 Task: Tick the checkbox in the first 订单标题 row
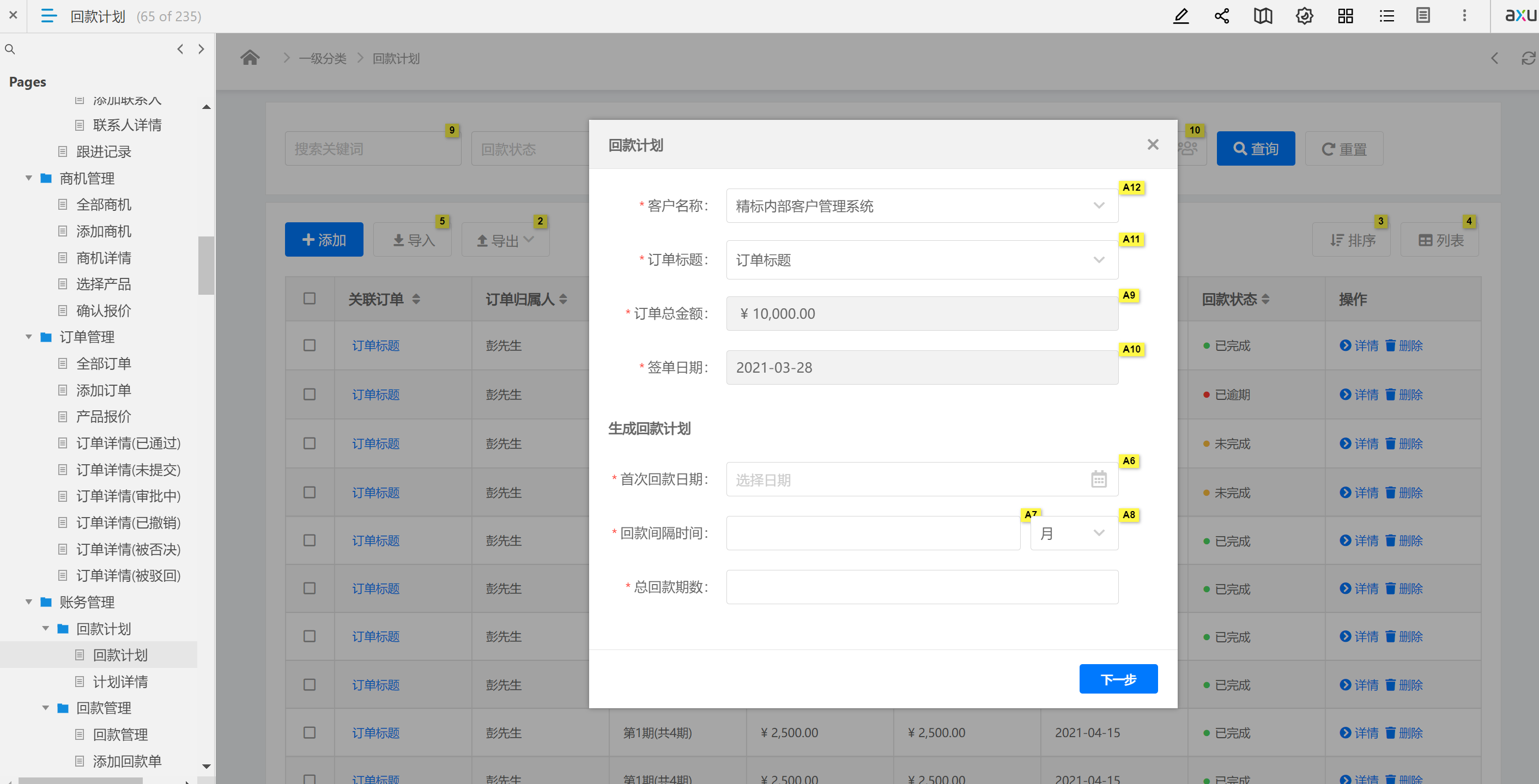tap(310, 345)
